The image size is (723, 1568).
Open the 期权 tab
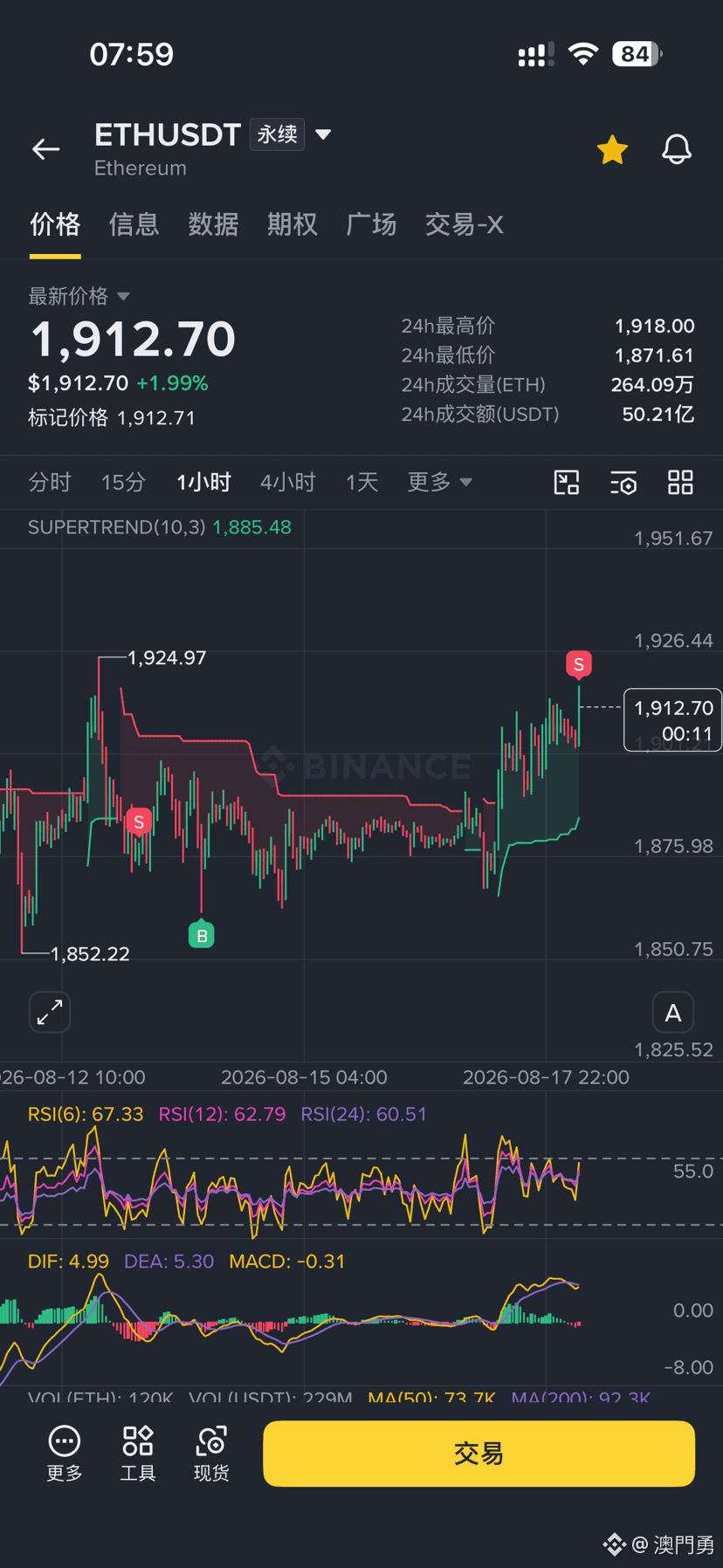coord(292,224)
